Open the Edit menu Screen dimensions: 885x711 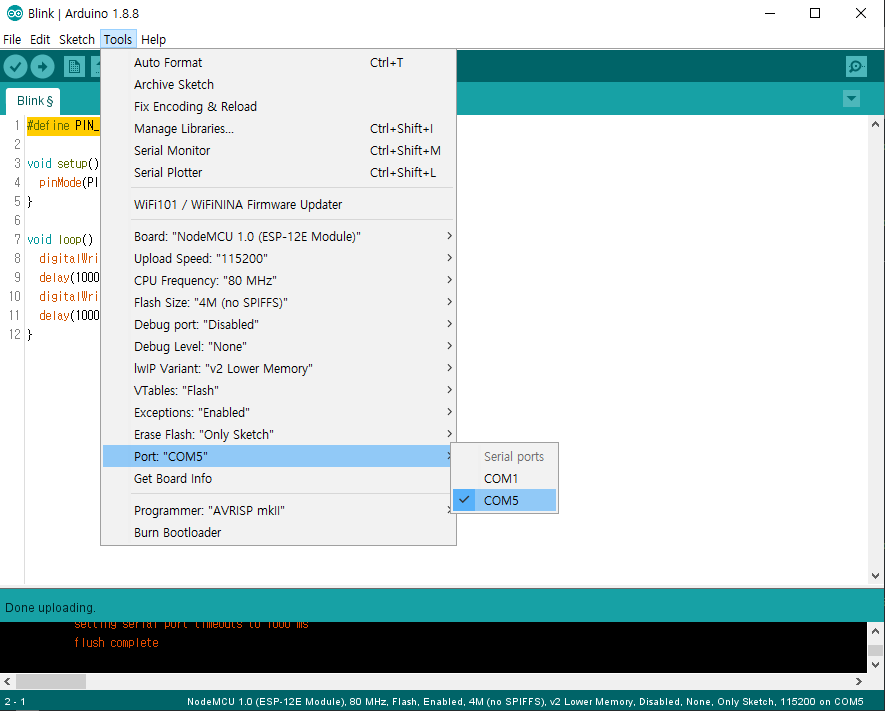pos(40,40)
